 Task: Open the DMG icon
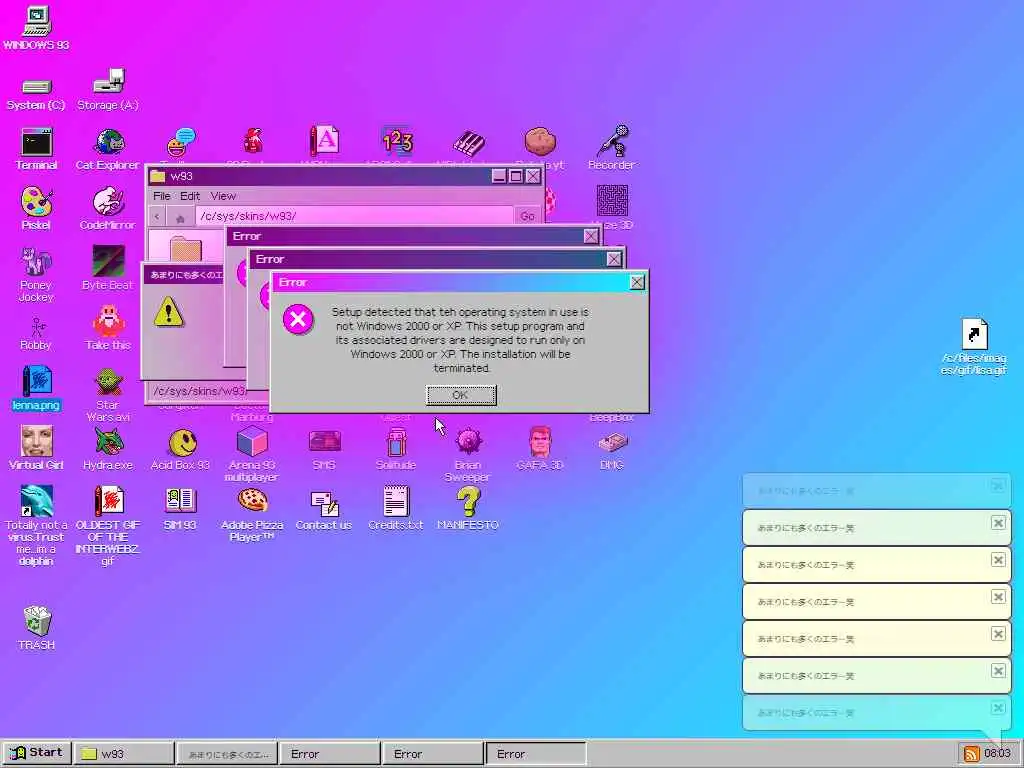[613, 443]
